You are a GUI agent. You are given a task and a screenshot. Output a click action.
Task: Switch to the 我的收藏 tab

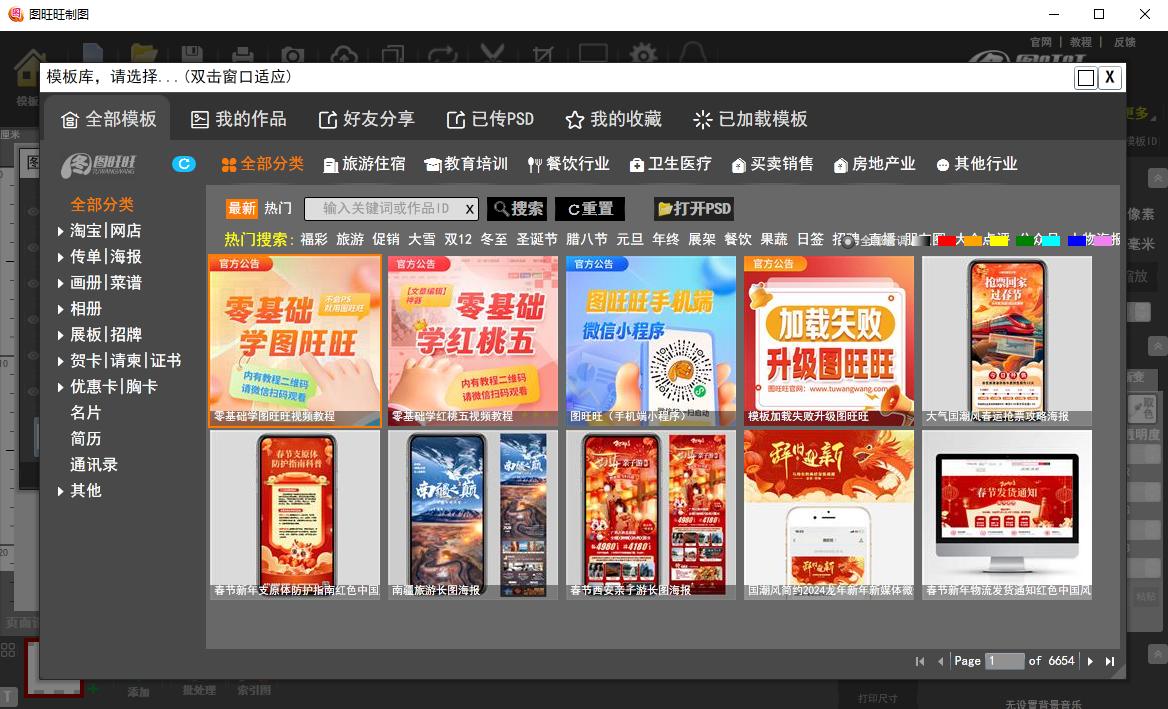click(x=612, y=119)
